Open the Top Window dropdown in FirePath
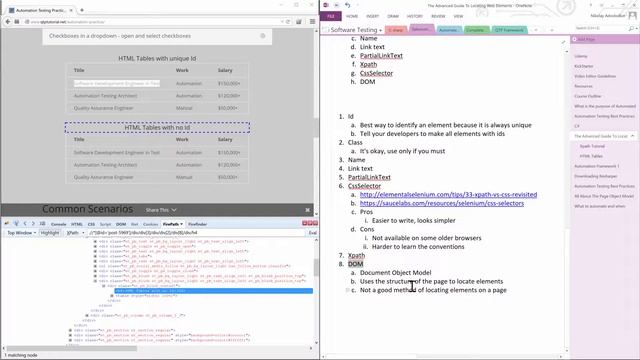 (x=22, y=233)
